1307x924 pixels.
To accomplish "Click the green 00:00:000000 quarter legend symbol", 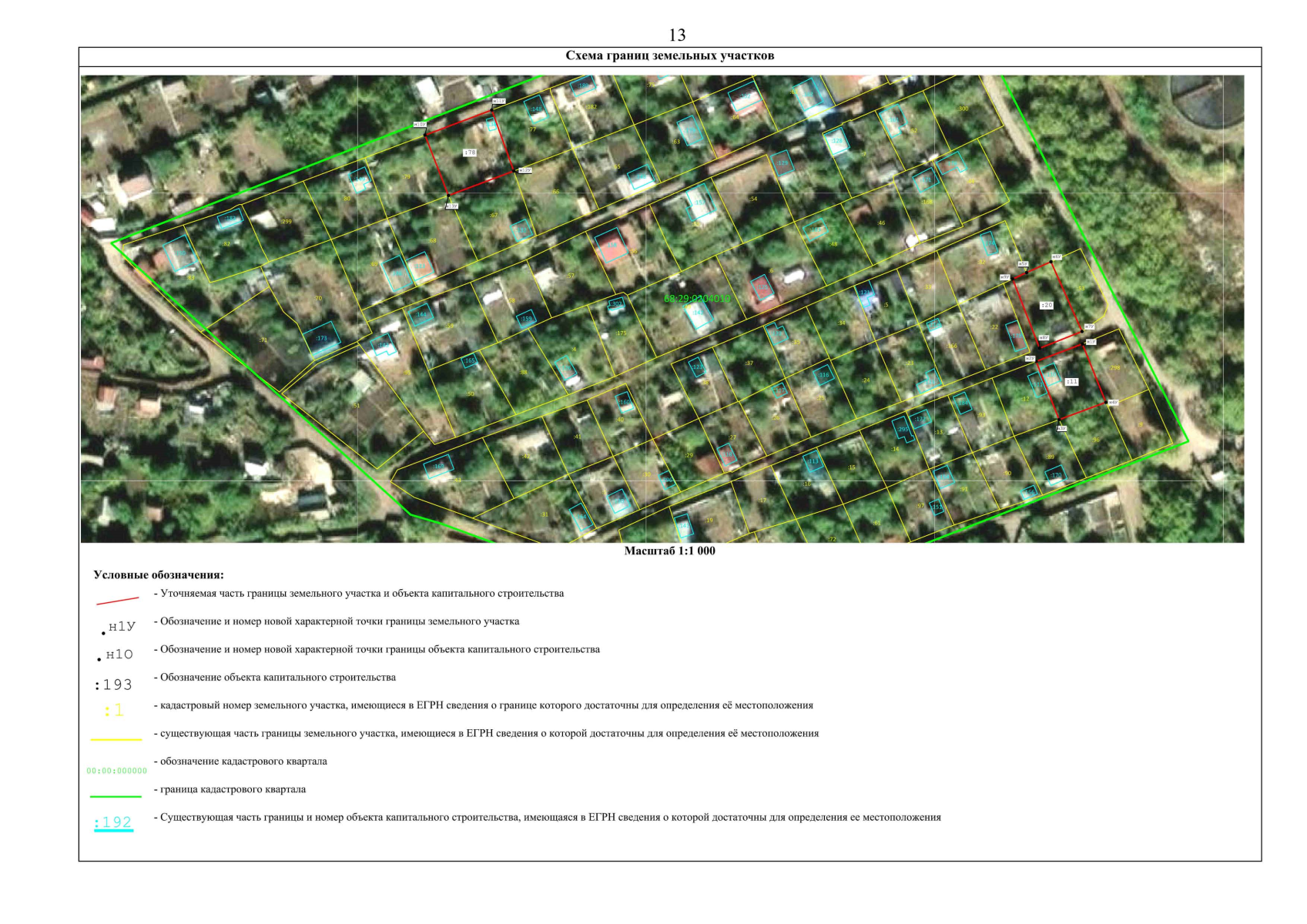I will 116,770.
